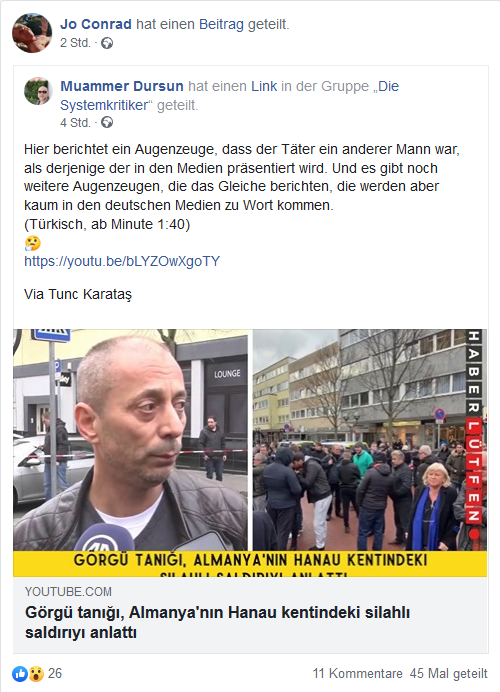The width and height of the screenshot is (500, 692).
Task: Open video title Görgü tanığı headline
Action: 218,622
